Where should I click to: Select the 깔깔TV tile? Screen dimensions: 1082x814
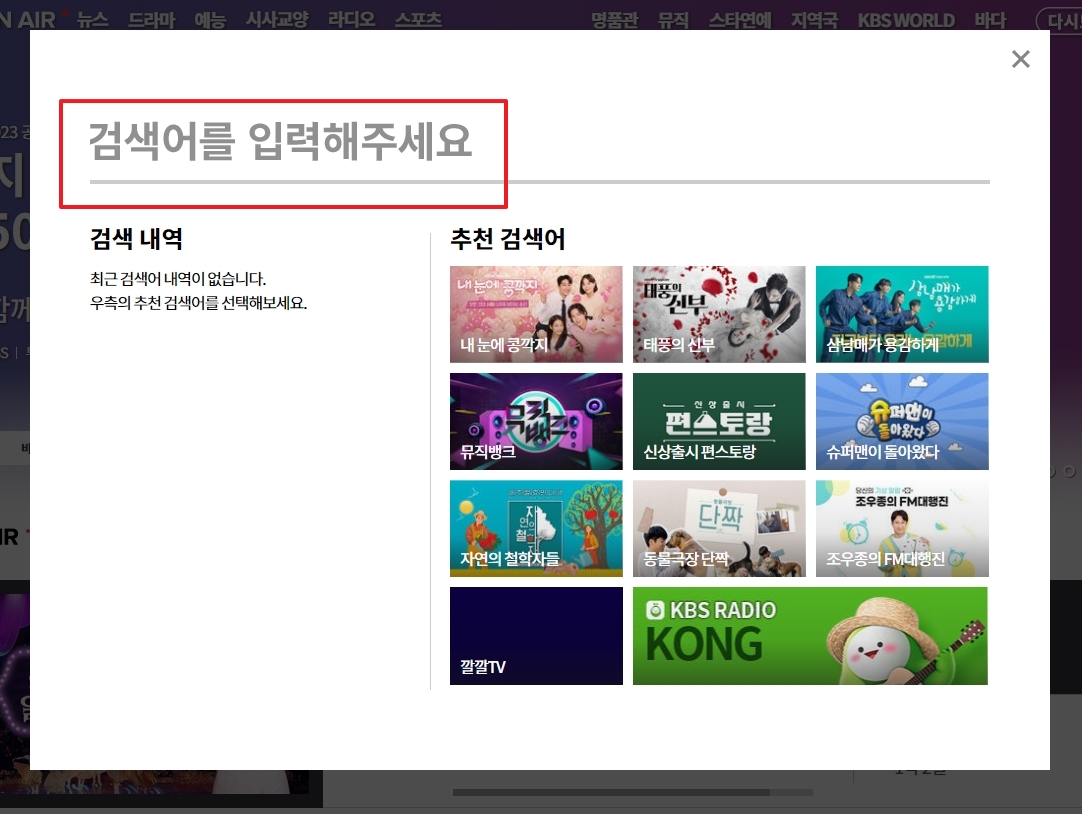coord(536,636)
